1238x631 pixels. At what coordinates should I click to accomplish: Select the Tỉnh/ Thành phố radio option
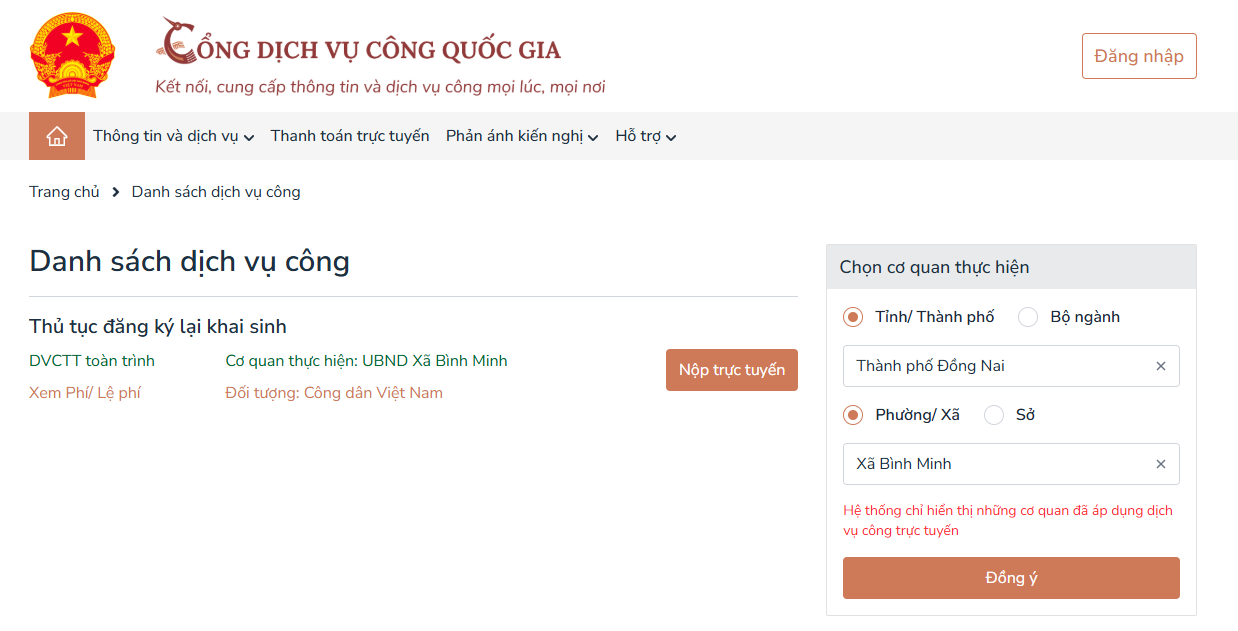click(x=853, y=317)
